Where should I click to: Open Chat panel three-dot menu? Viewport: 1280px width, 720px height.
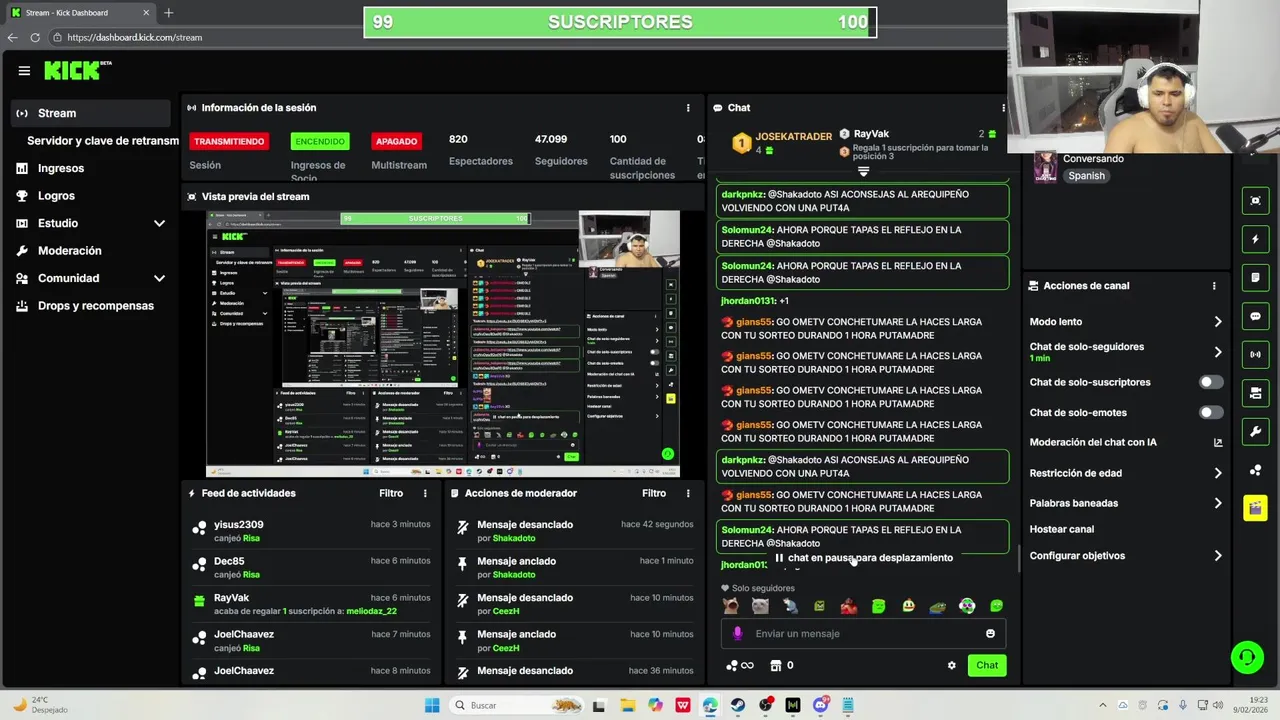click(x=1003, y=108)
